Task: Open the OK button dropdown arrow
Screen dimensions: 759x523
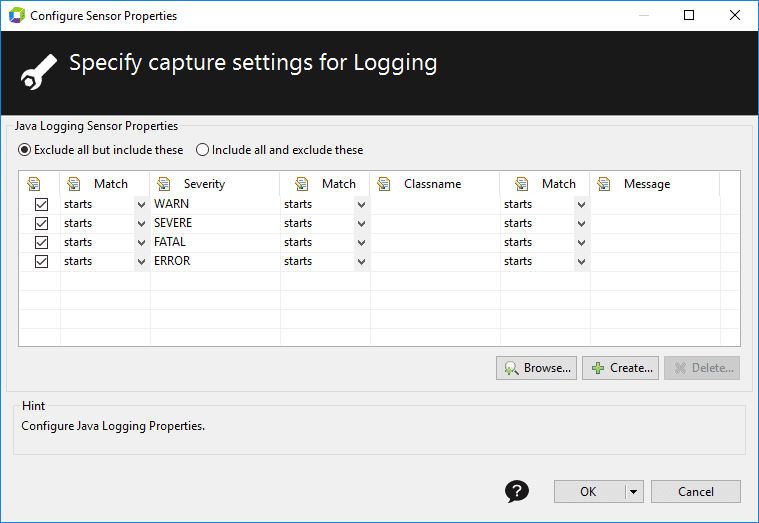Action: (x=634, y=492)
